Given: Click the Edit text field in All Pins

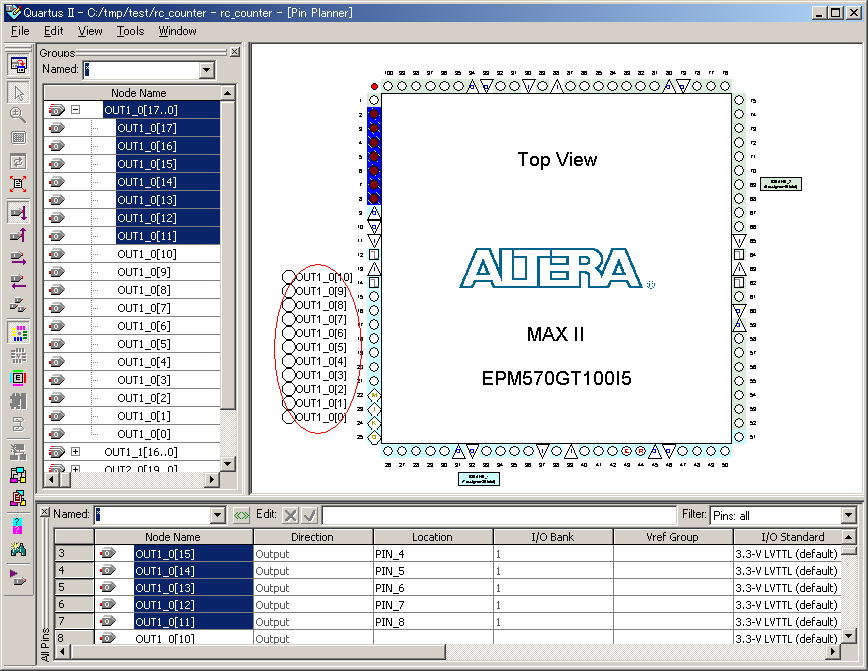Looking at the screenshot, I should click(x=499, y=515).
